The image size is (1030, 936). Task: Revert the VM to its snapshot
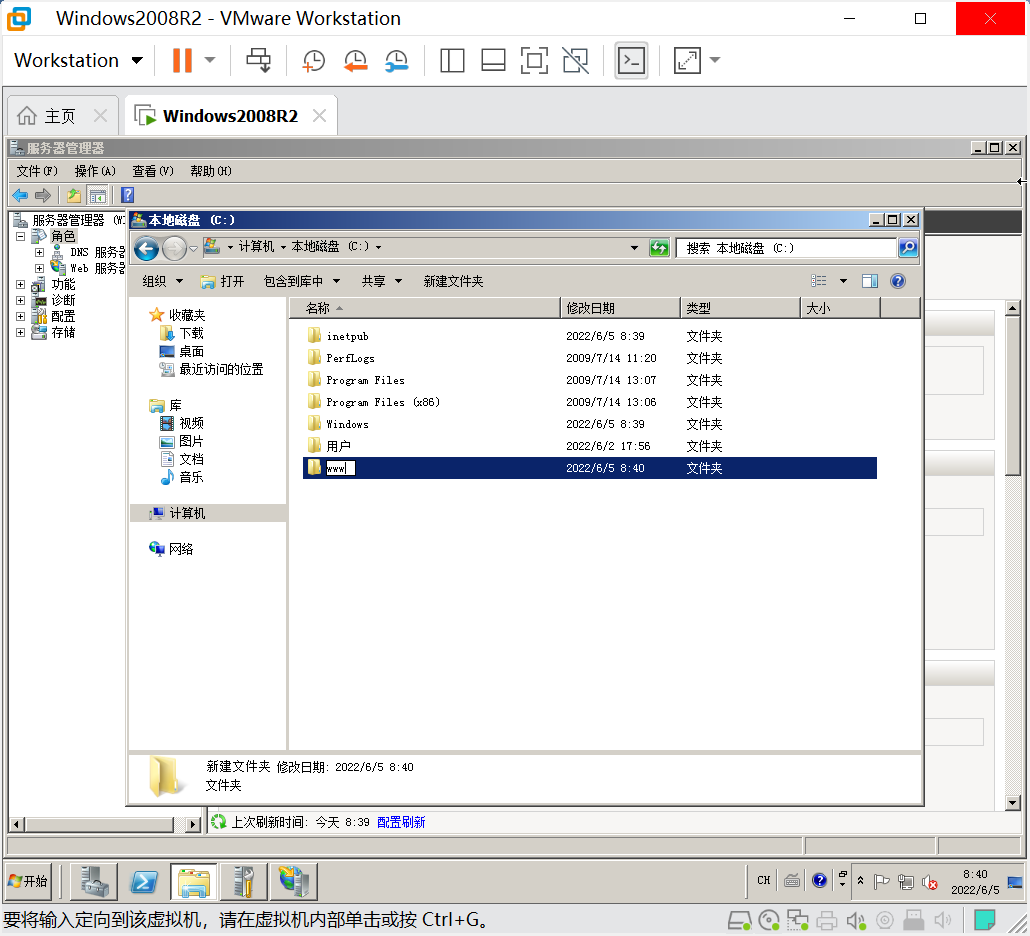(x=355, y=60)
